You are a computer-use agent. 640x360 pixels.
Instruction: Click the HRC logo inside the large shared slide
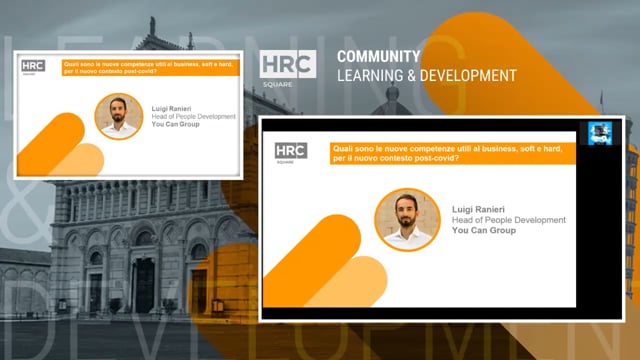click(291, 153)
